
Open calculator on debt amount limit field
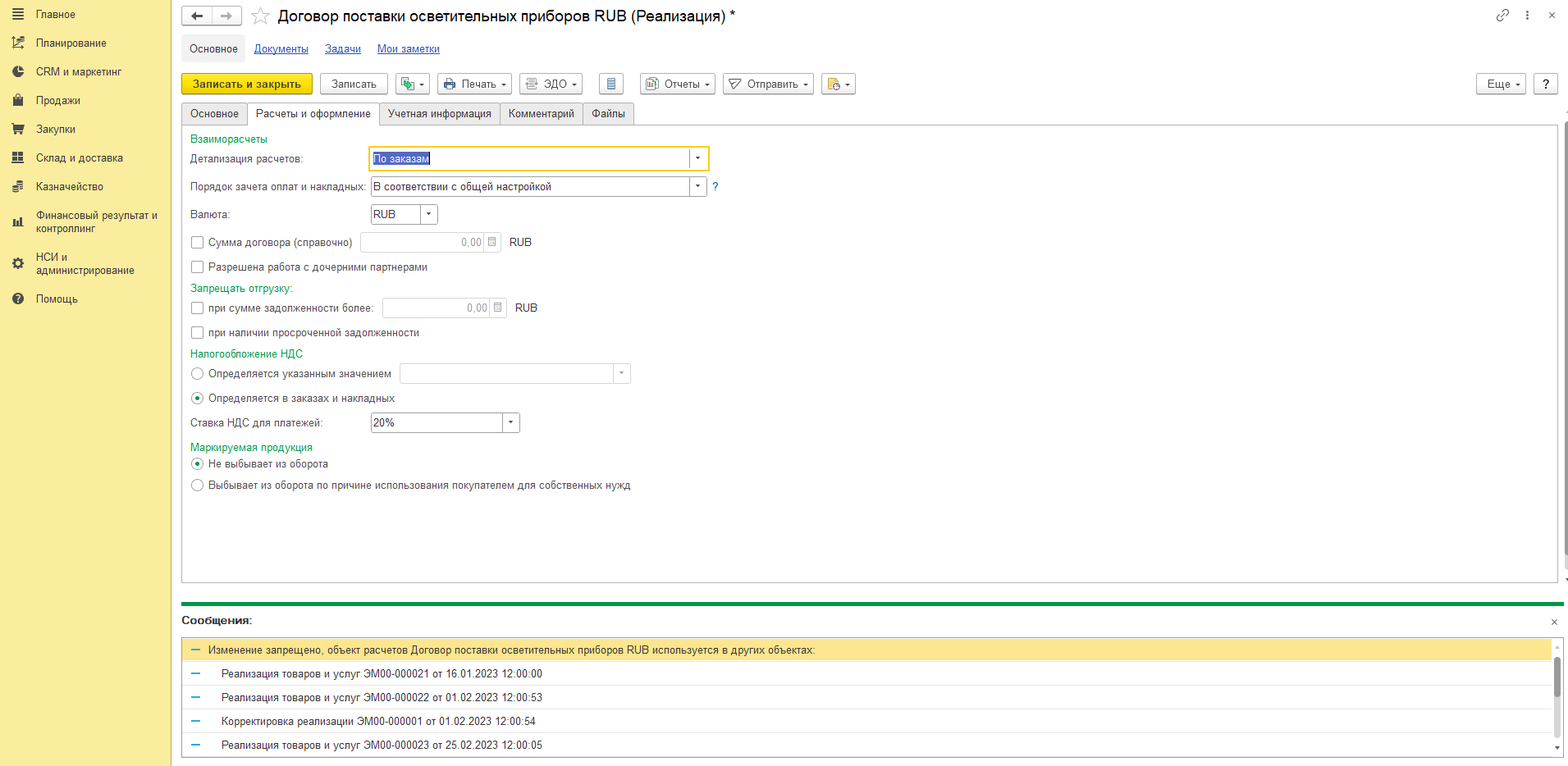(498, 308)
